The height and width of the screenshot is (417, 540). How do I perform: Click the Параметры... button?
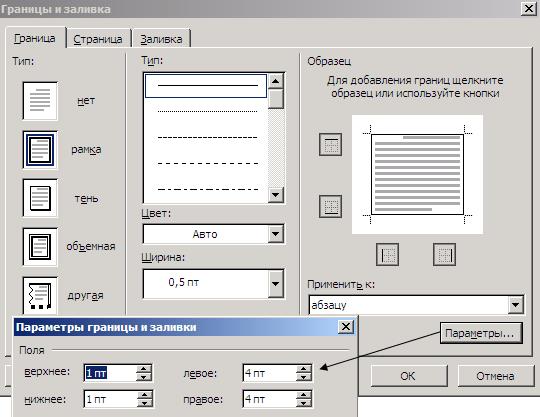click(481, 333)
